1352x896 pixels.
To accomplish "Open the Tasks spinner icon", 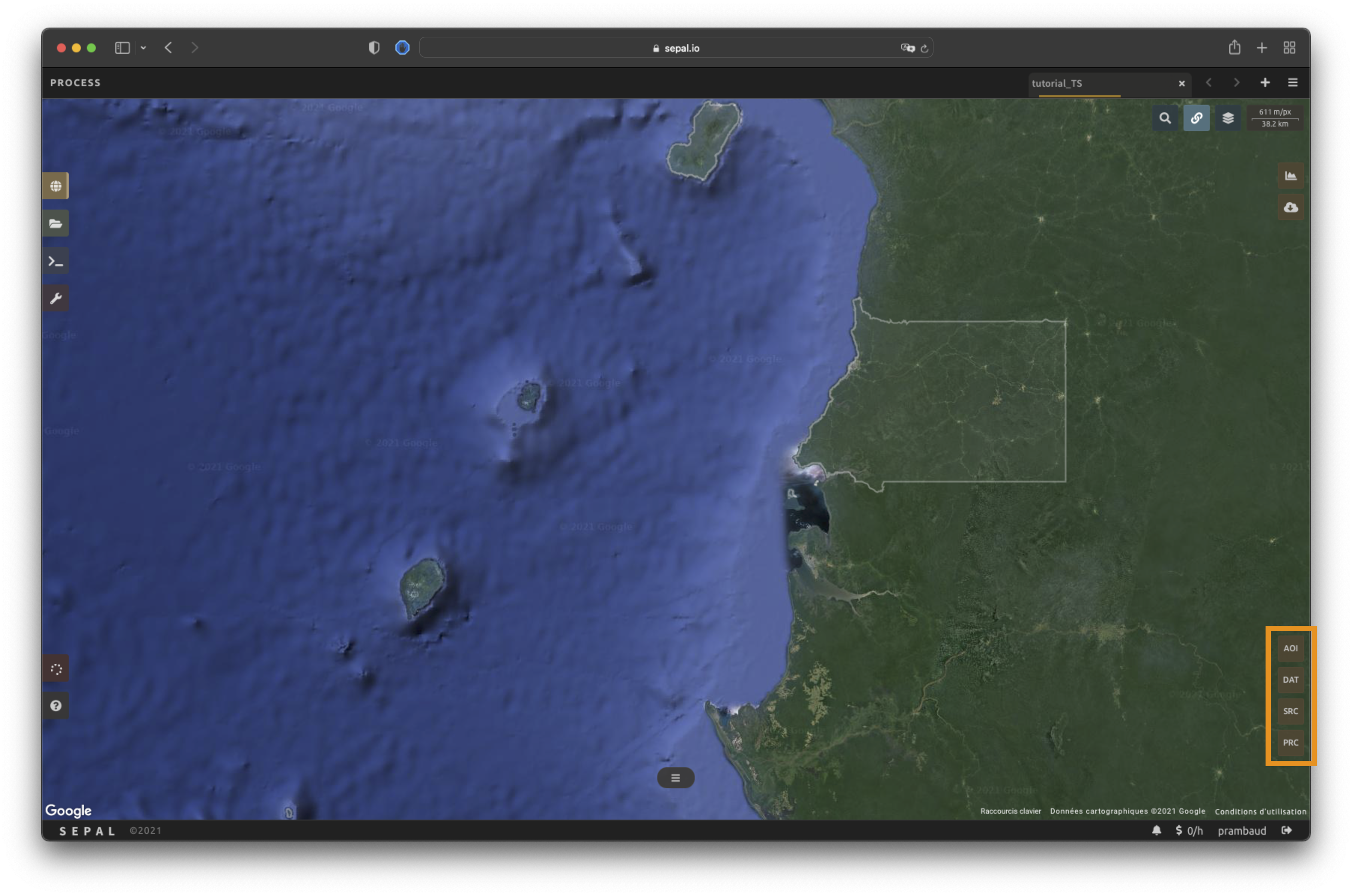I will pyautogui.click(x=55, y=668).
